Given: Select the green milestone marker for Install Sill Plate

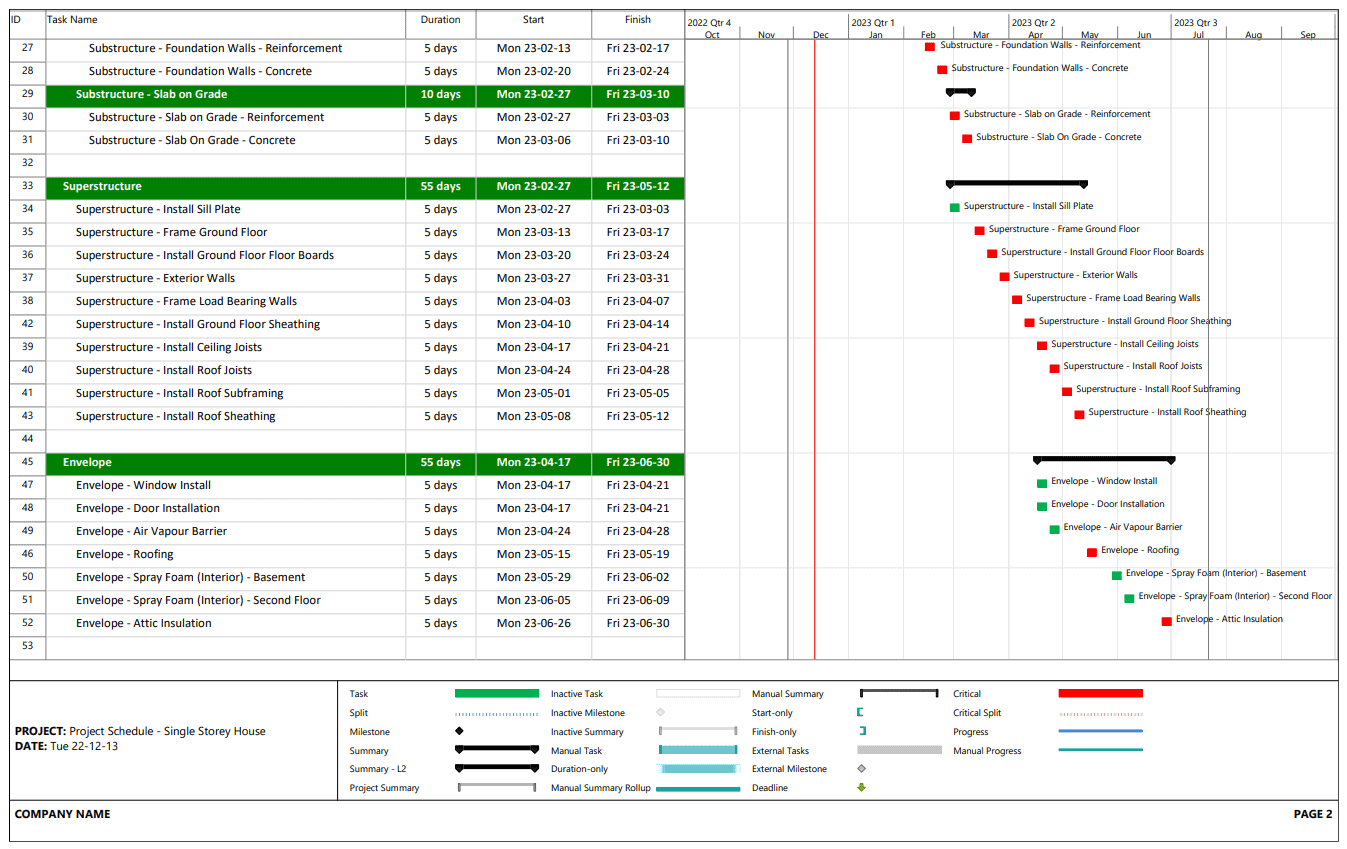Looking at the screenshot, I should click(953, 206).
